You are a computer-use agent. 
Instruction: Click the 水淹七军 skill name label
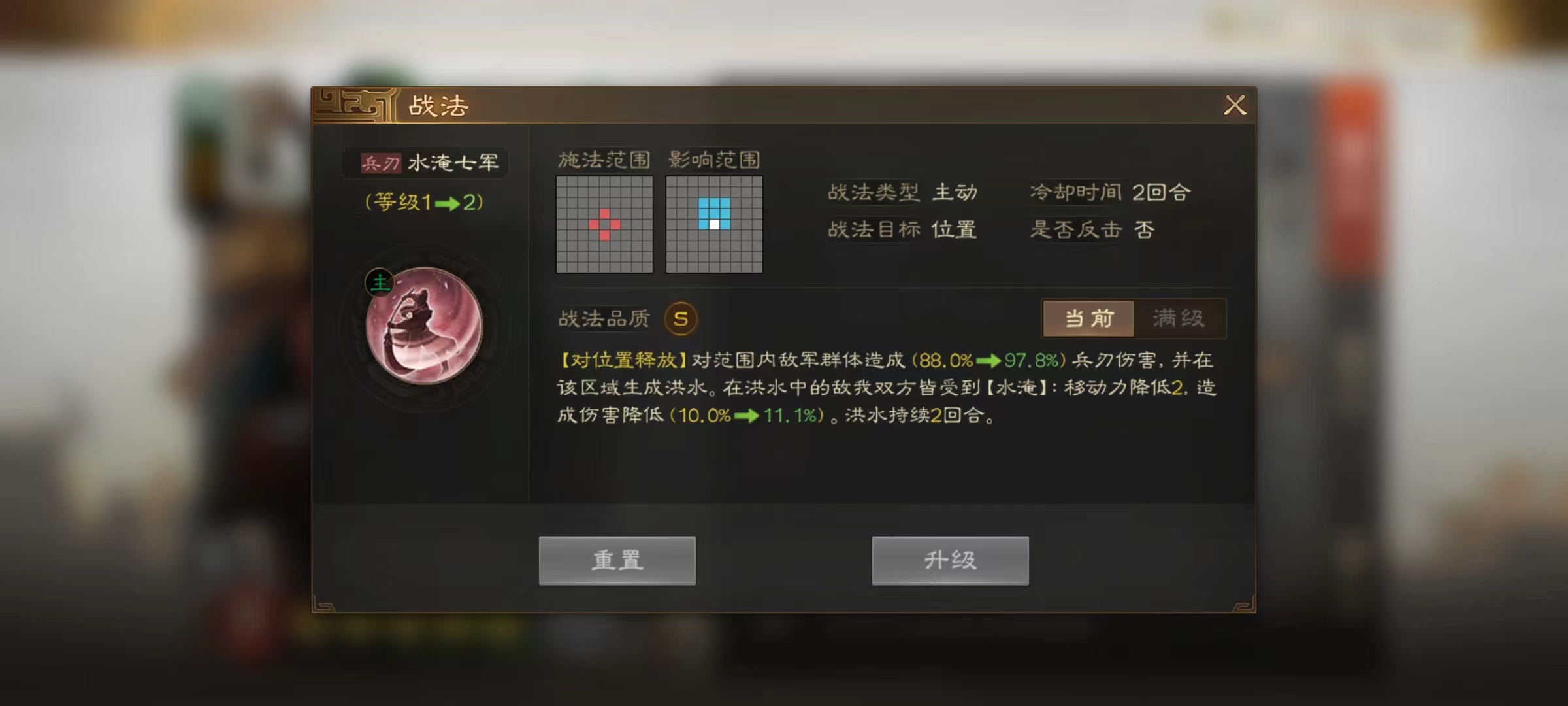tap(453, 163)
